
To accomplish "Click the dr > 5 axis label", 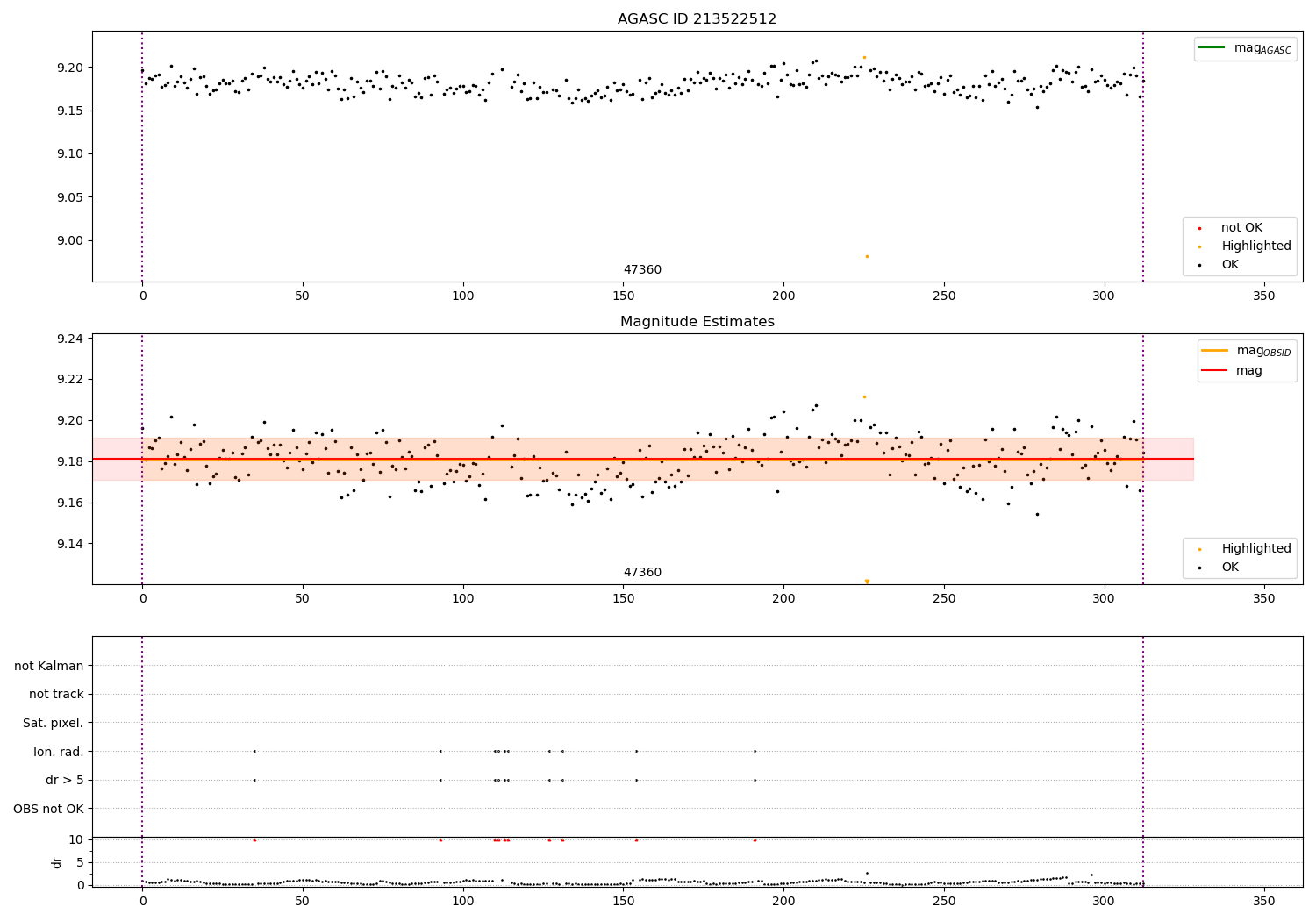I will pos(65,780).
